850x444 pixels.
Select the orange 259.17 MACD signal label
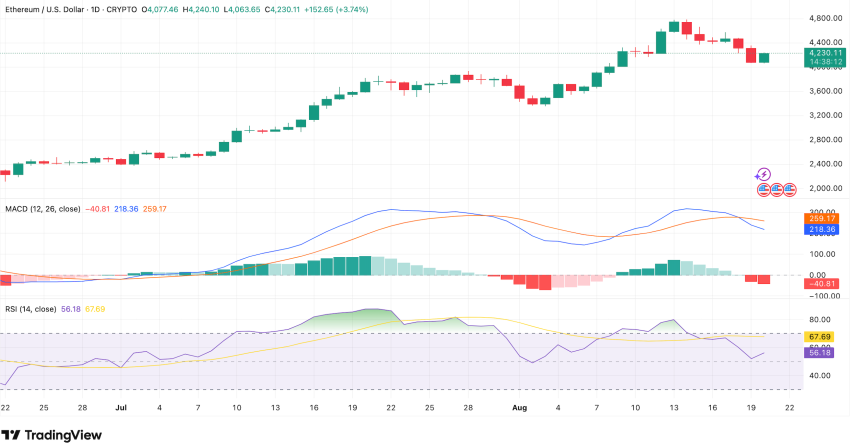click(x=823, y=218)
